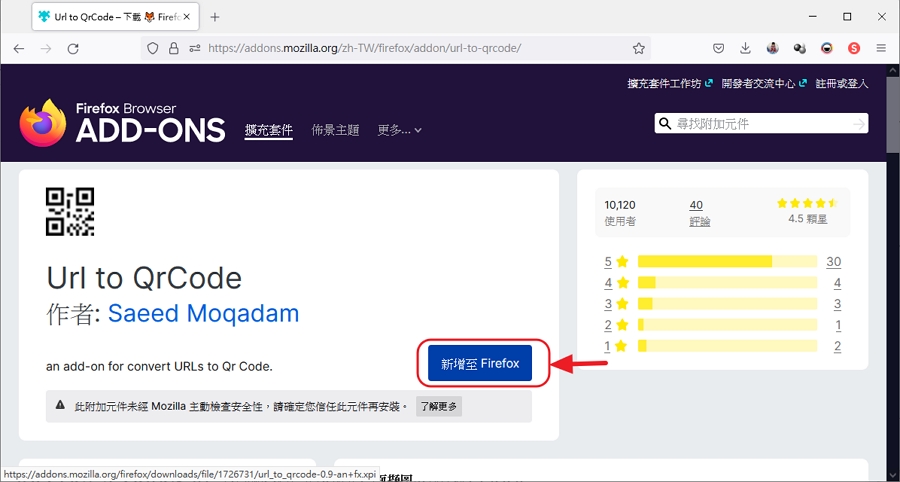Open the Pocket save icon

click(718, 49)
